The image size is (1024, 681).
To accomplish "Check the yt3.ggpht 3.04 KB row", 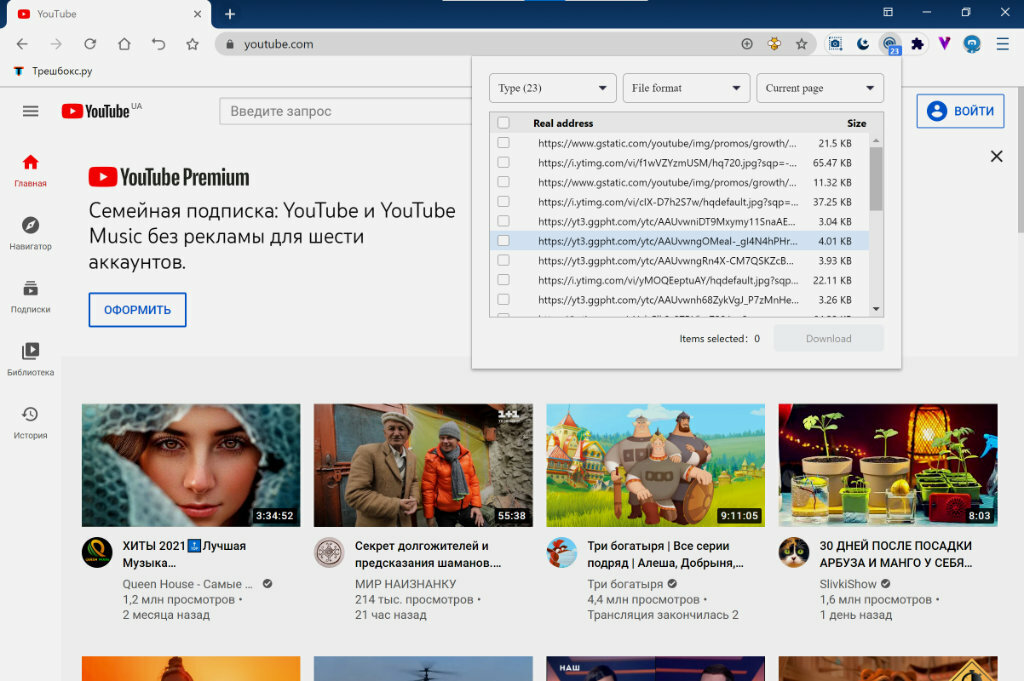I will [504, 221].
